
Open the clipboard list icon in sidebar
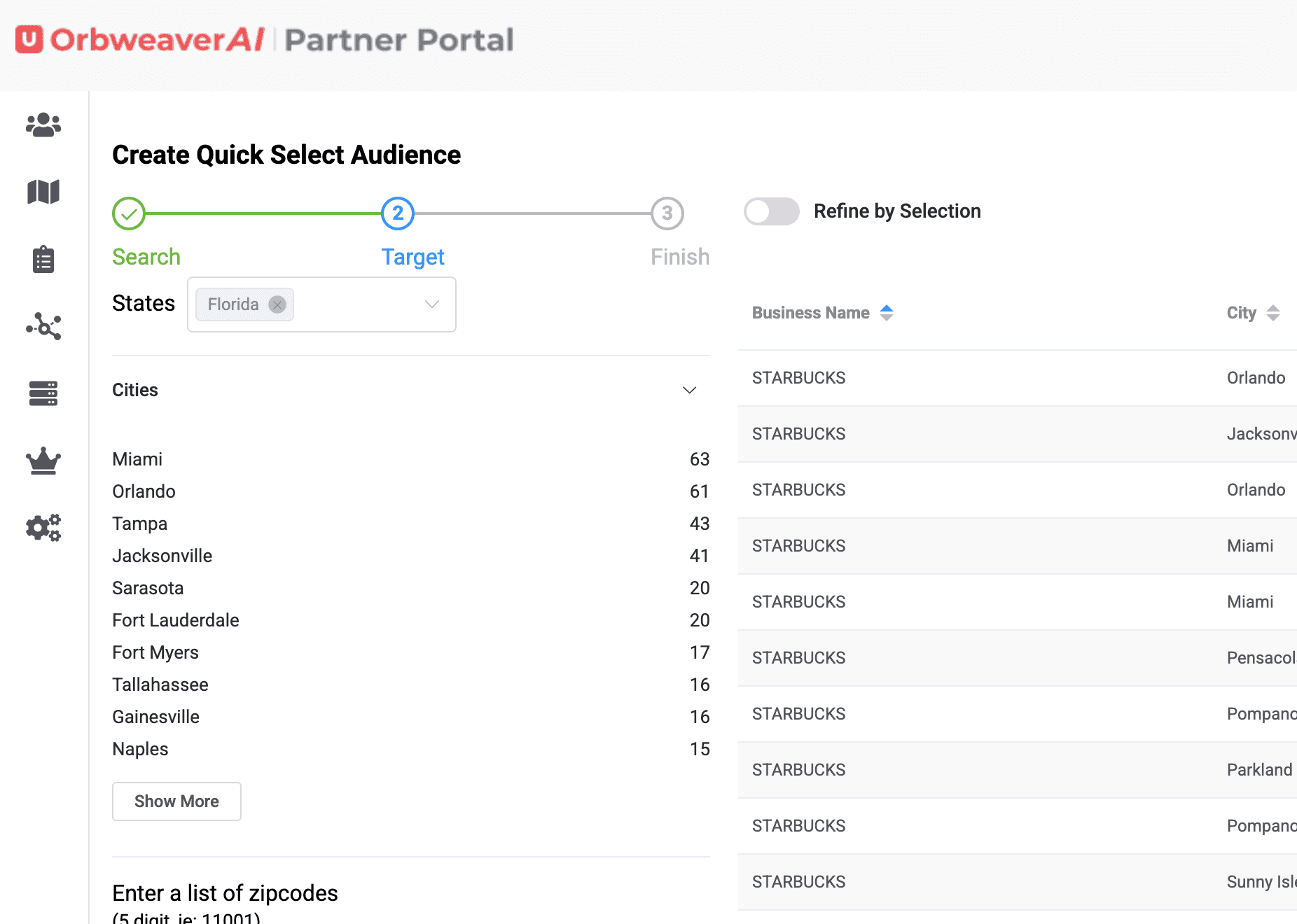pyautogui.click(x=43, y=260)
